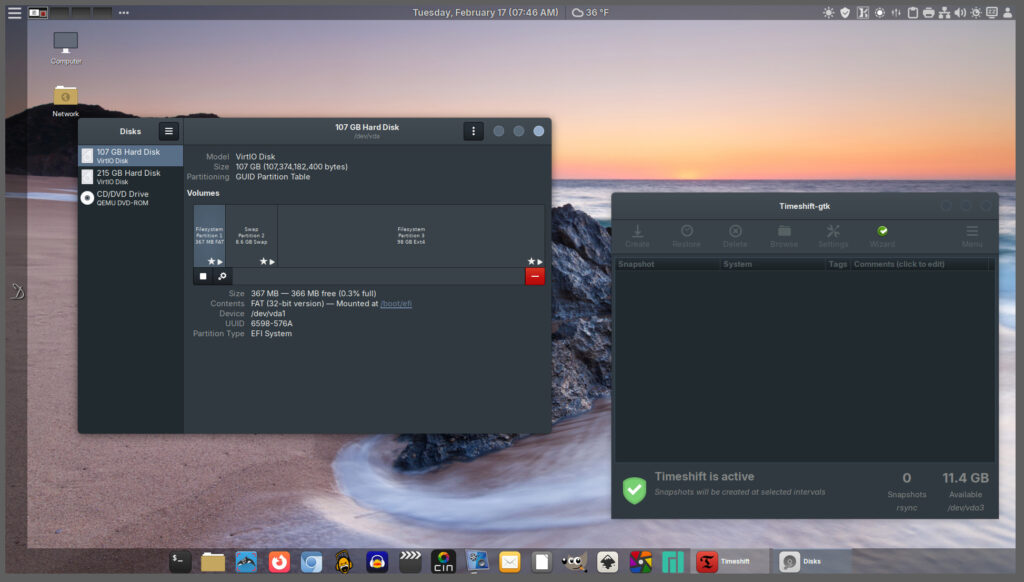
Task: Open drive options three-dot menu
Action: [473, 131]
